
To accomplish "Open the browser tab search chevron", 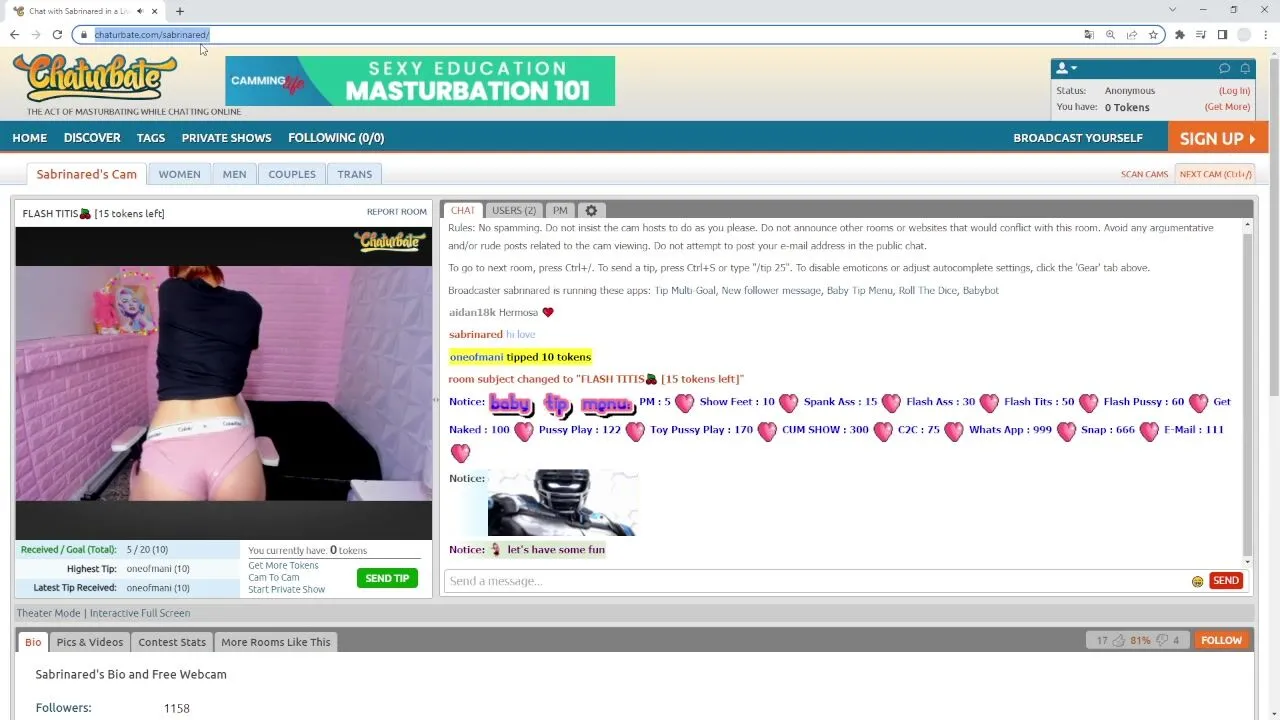I will [1173, 10].
